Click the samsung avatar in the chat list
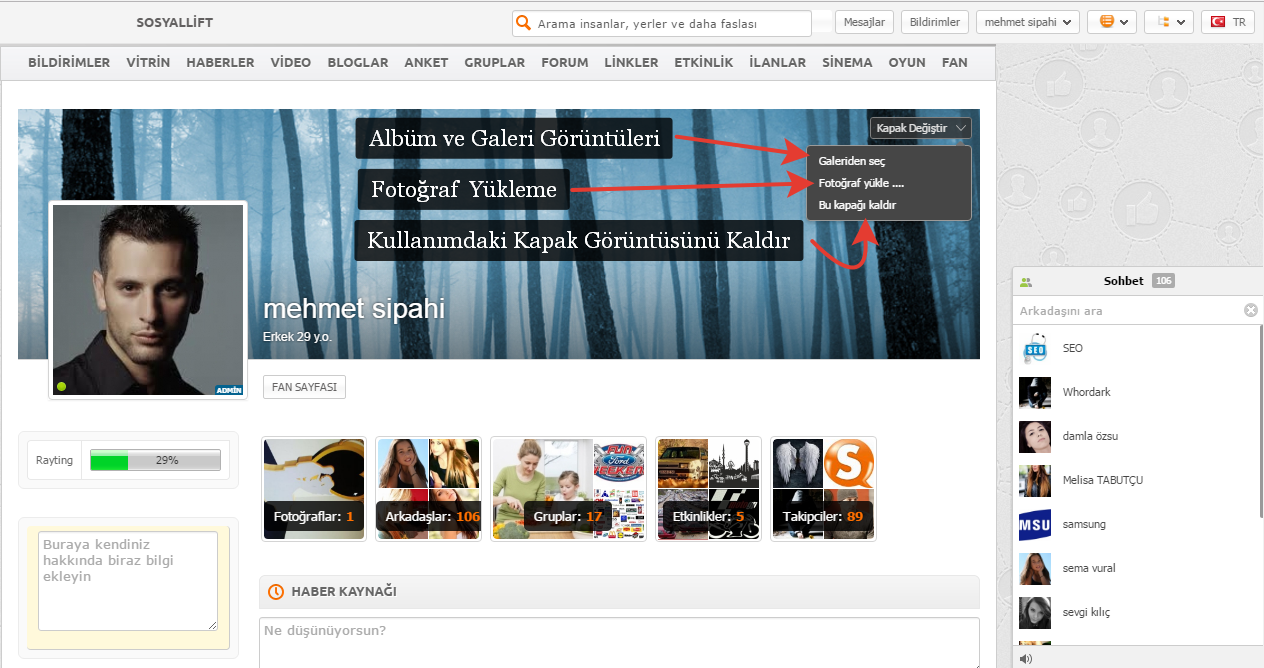Image resolution: width=1264 pixels, height=668 pixels. pos(1034,524)
